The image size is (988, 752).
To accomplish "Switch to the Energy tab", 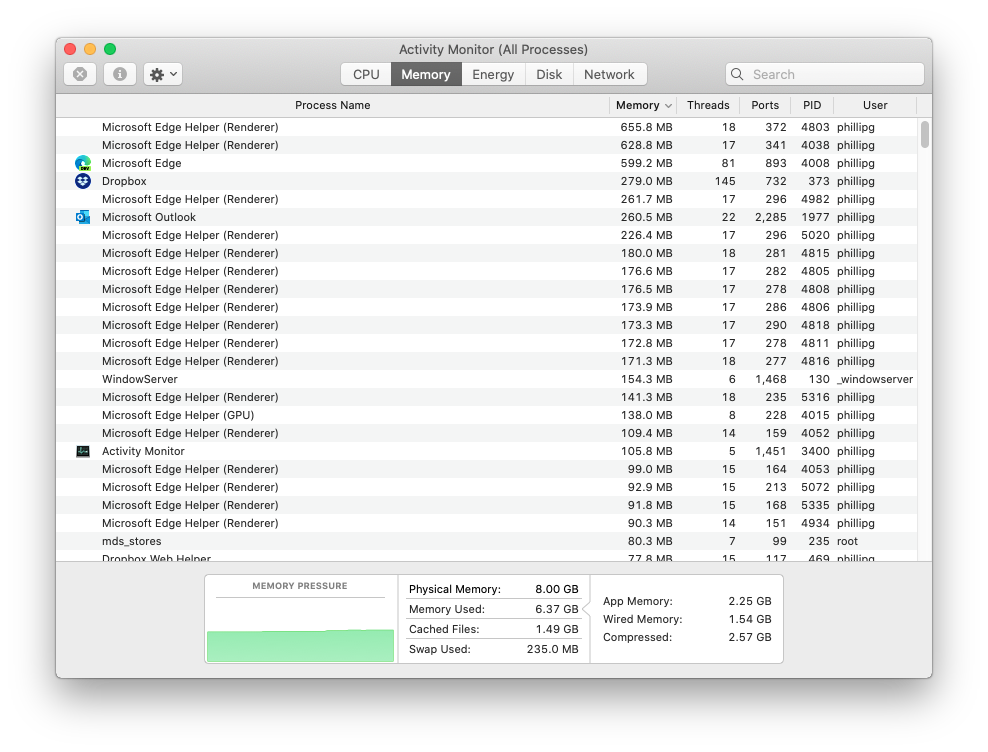I will [x=492, y=73].
